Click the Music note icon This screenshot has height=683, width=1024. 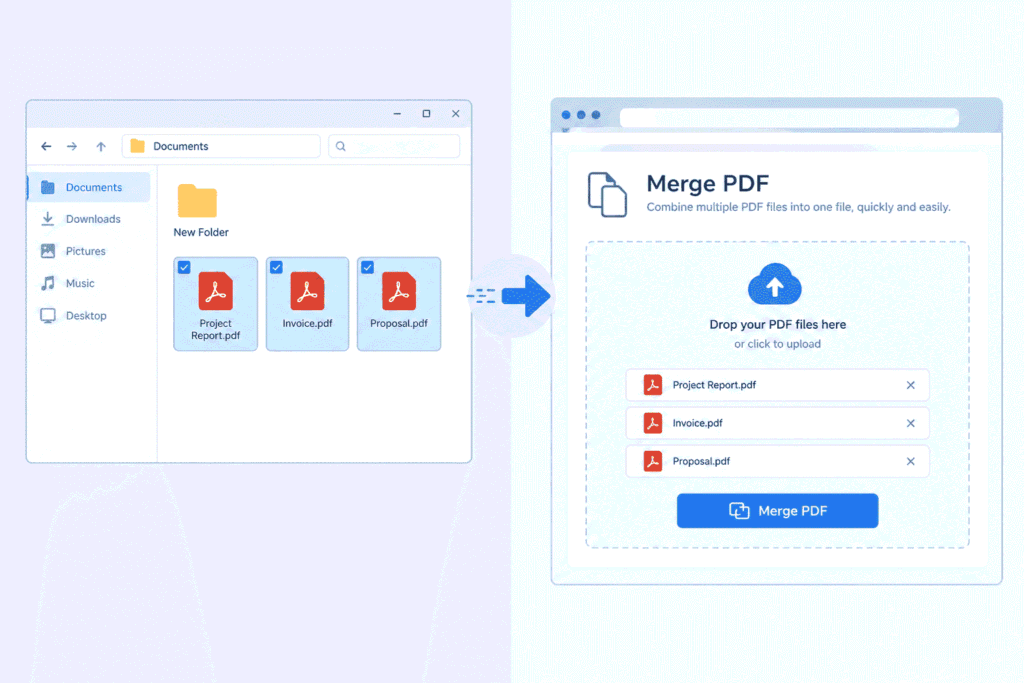[48, 283]
